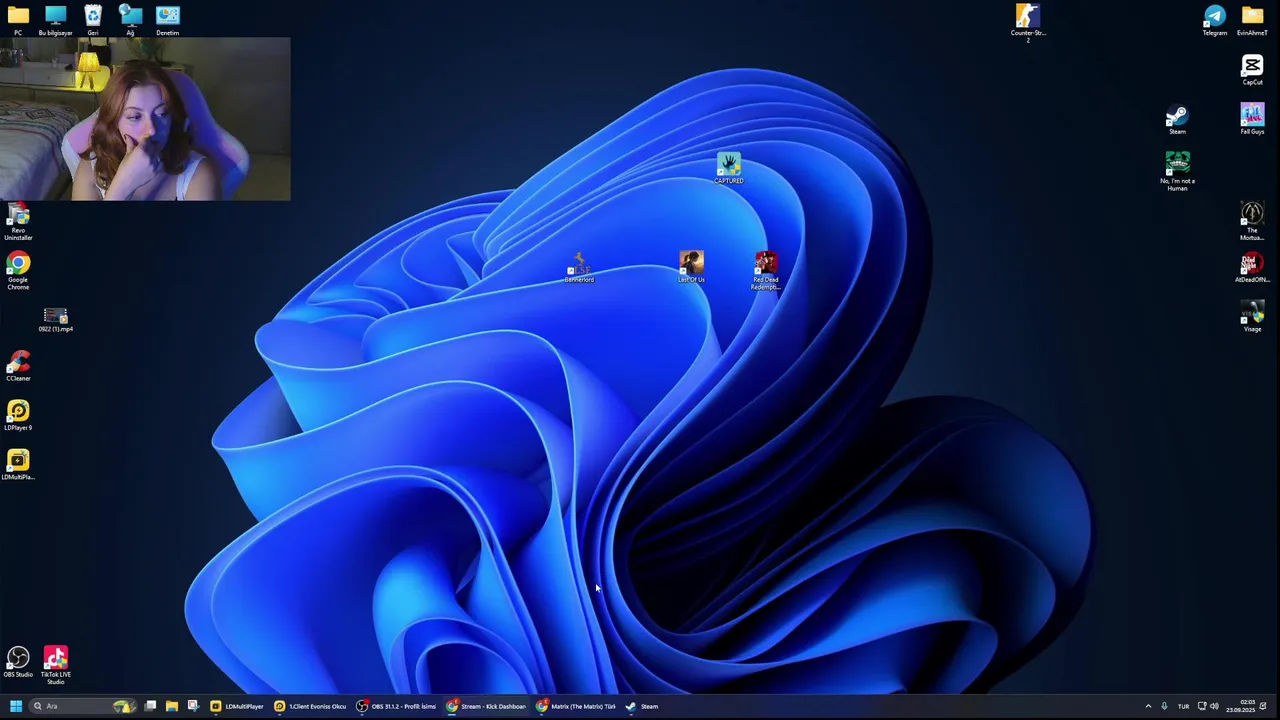Select the AtDeadOfNight shortcut
This screenshot has height=720, width=1280.
coord(1252,269)
